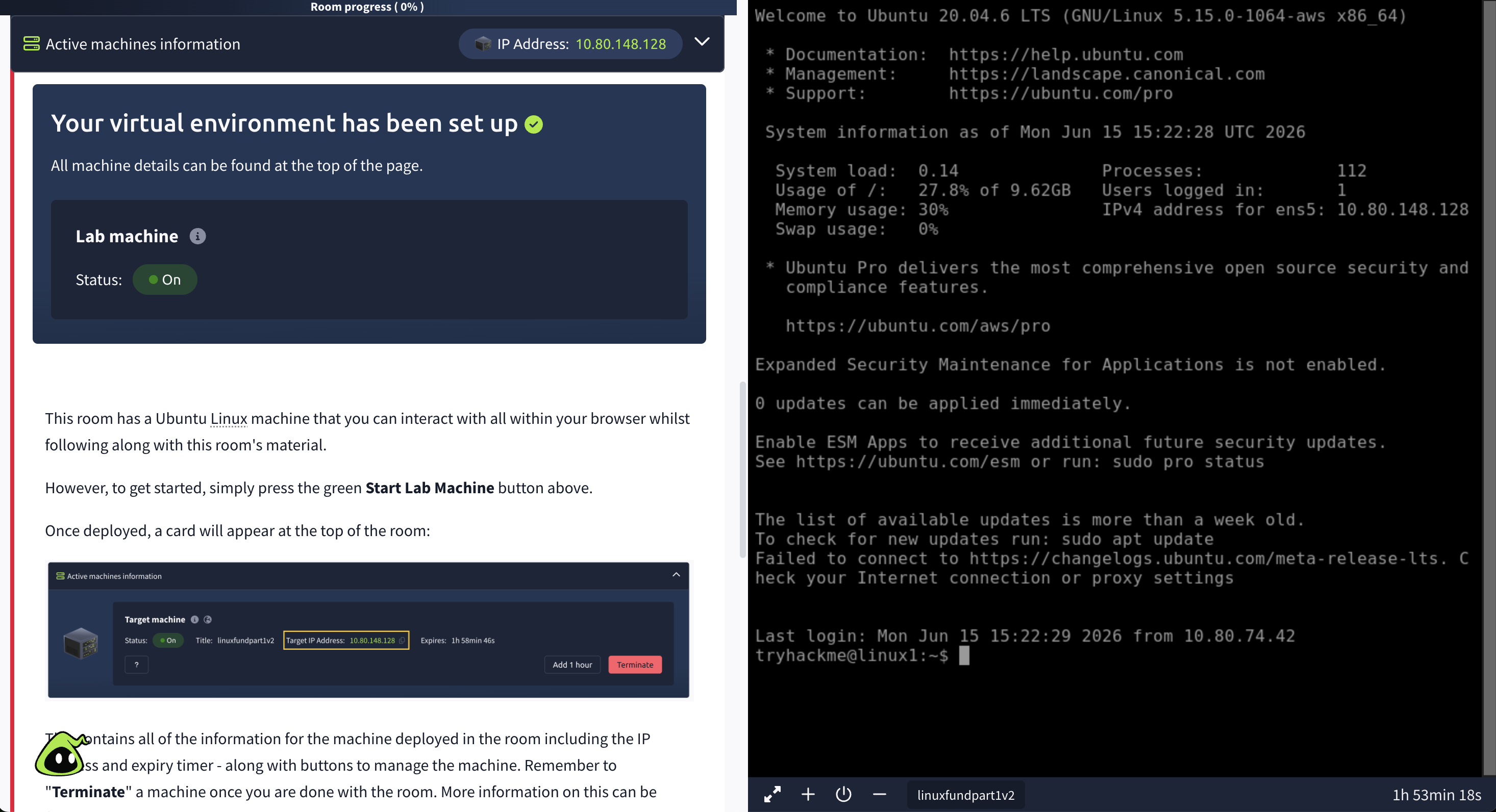Click the 1h 53min 18s timer
The image size is (1496, 812).
coord(1436,795)
